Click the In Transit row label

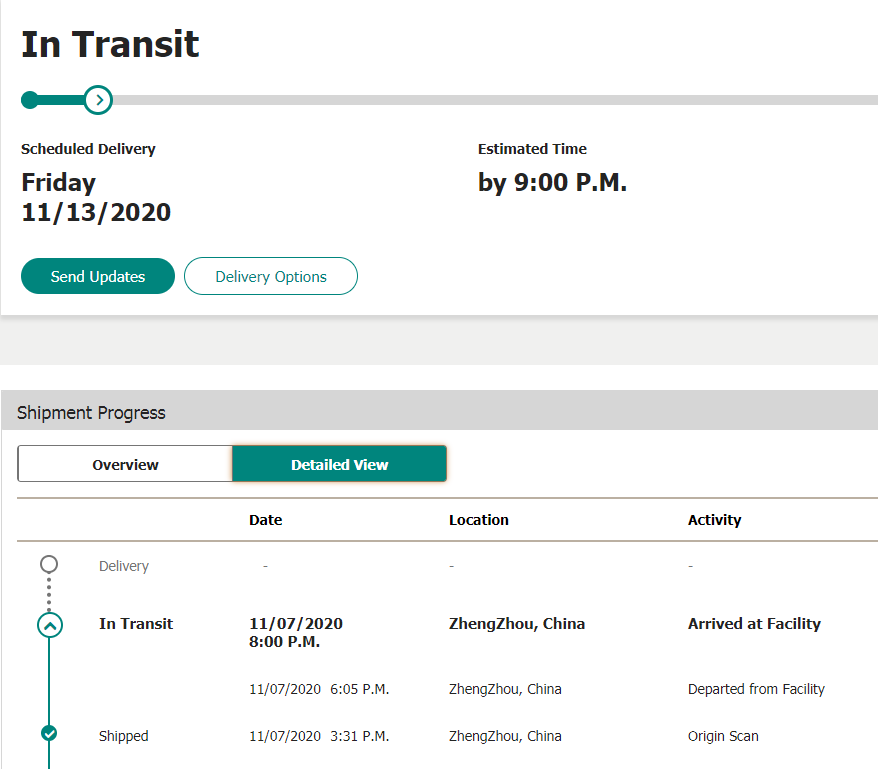click(136, 624)
